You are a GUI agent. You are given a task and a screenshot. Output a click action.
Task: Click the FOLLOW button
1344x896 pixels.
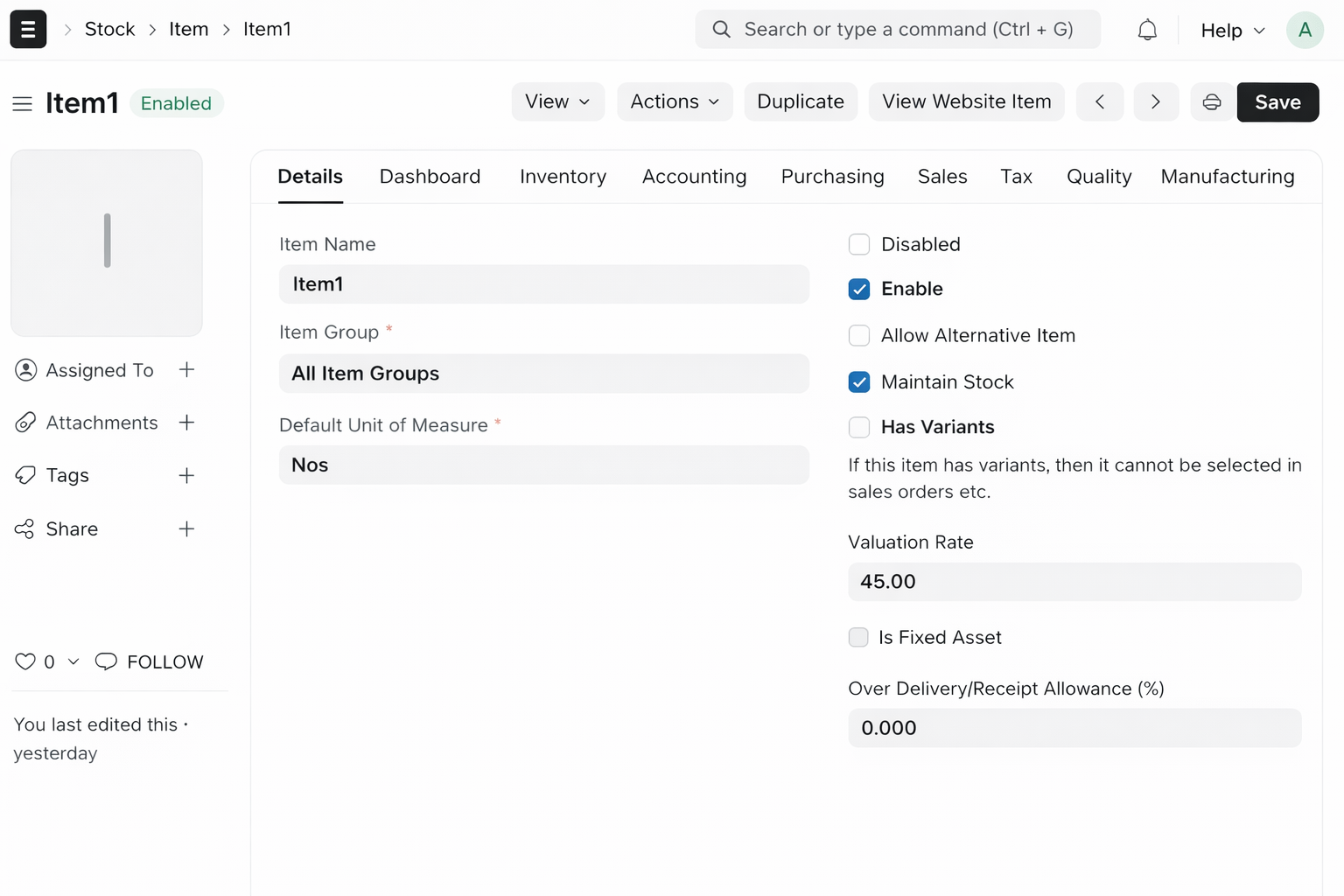(165, 662)
